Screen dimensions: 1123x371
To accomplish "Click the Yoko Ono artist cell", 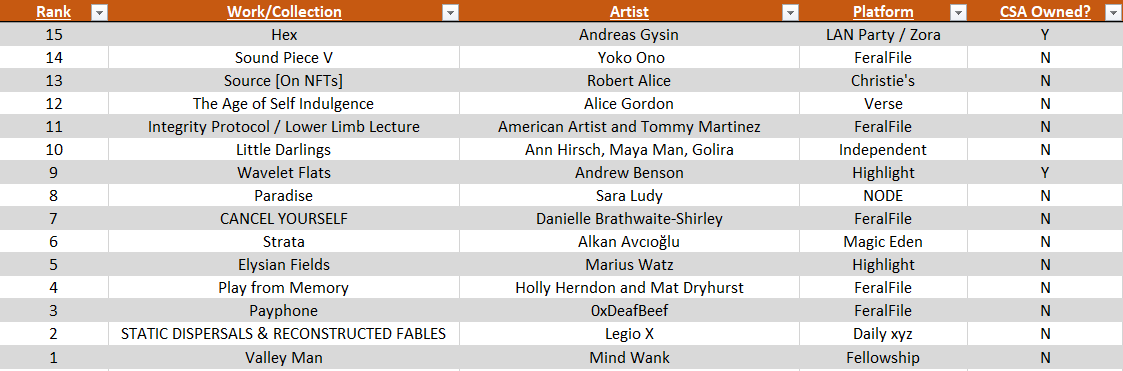I will 630,57.
